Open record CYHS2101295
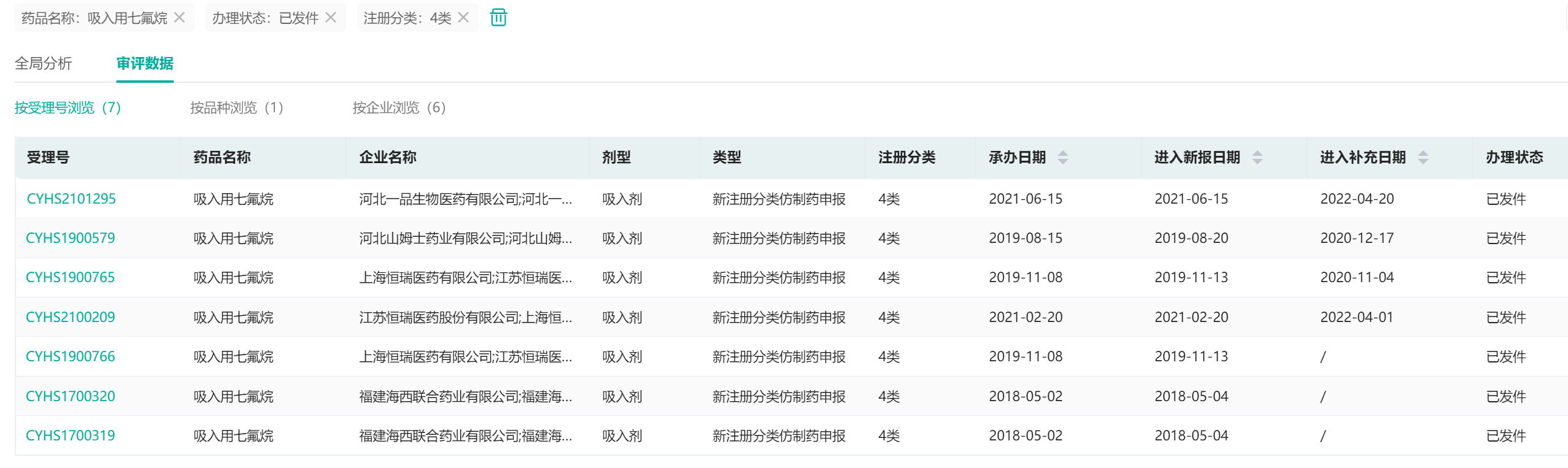This screenshot has height=468, width=1568. click(71, 199)
